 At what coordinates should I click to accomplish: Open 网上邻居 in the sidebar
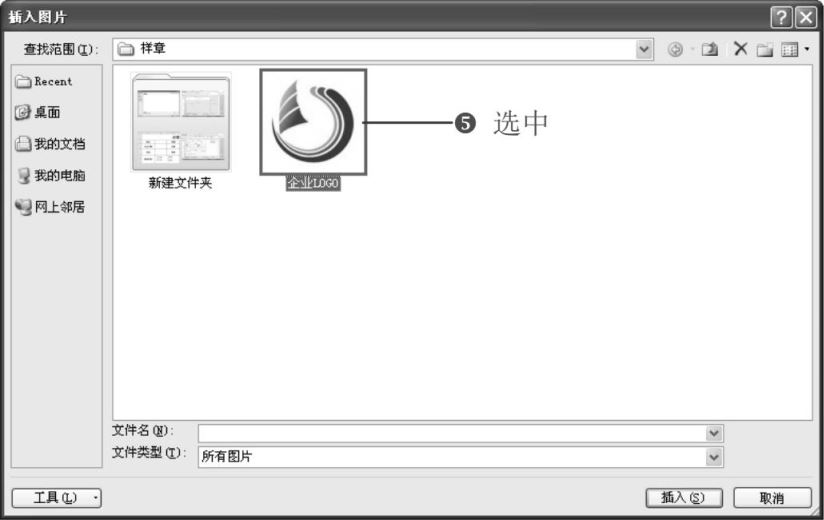click(x=50, y=207)
